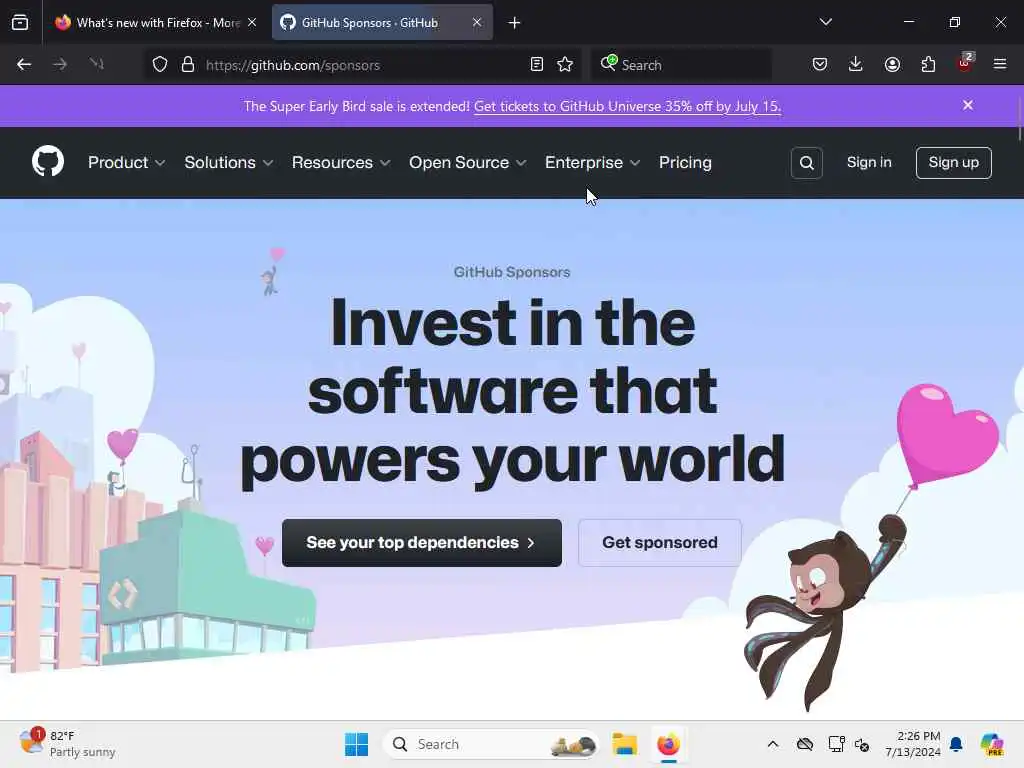The image size is (1024, 768).
Task: Click the GitHub Sponsors heading label
Action: coord(512,272)
